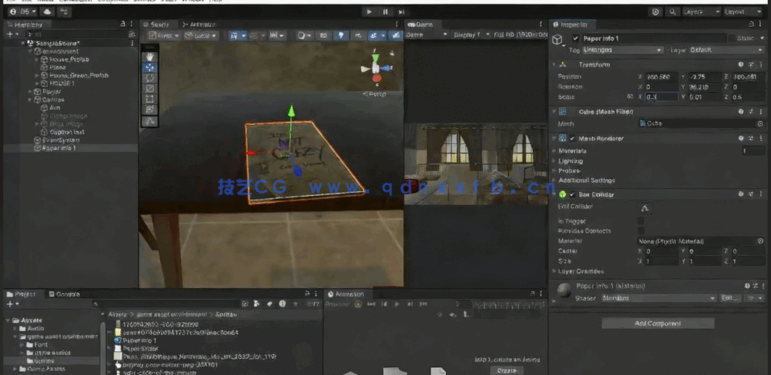Image resolution: width=771 pixels, height=375 pixels.
Task: Switch to the Console tab
Action: tap(64, 294)
